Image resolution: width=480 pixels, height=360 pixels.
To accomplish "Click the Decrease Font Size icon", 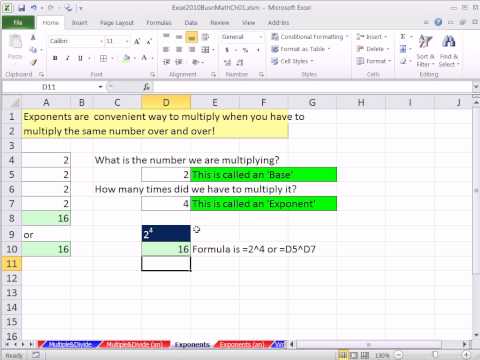I will pyautogui.click(x=149, y=41).
